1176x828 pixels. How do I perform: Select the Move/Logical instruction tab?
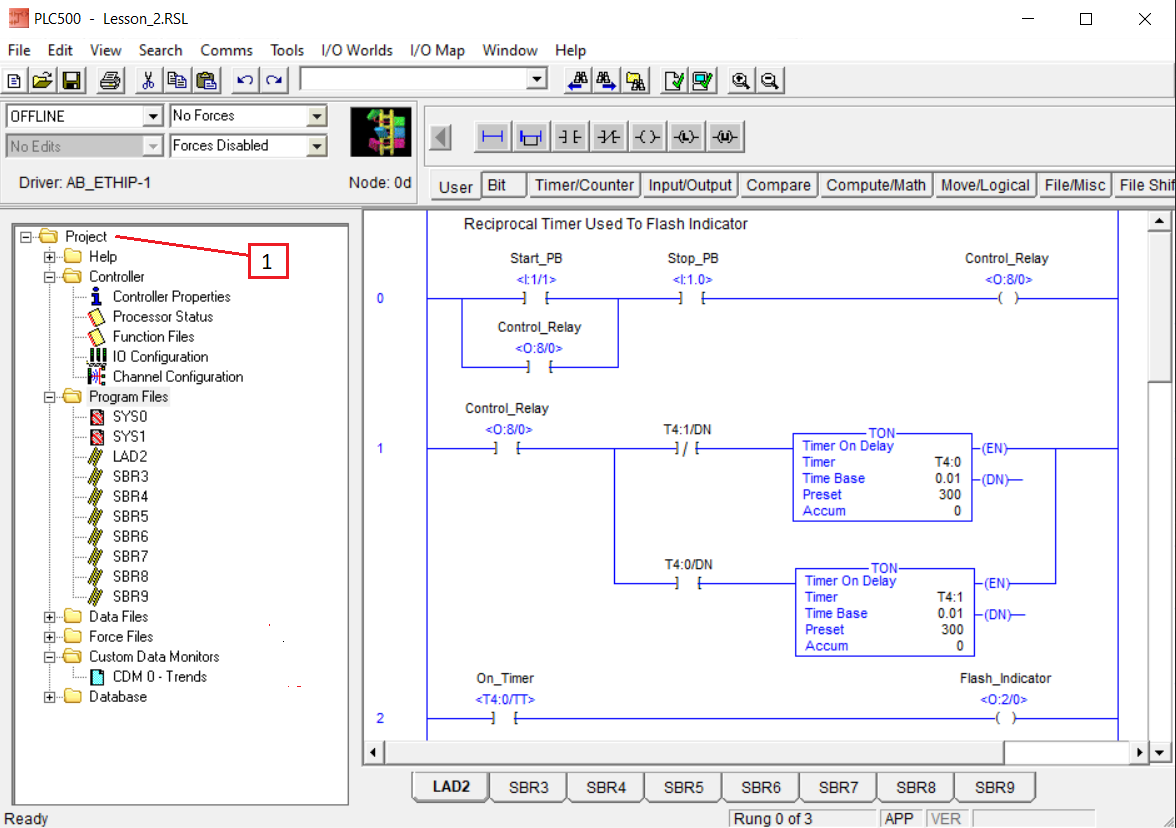click(x=985, y=185)
